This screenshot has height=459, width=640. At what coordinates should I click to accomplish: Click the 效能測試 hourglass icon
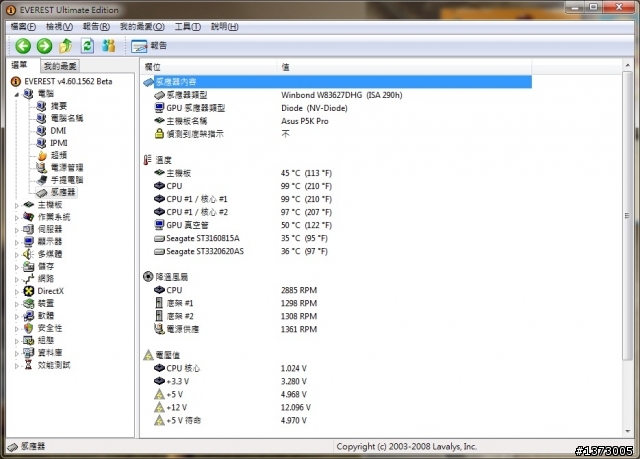coord(29,365)
